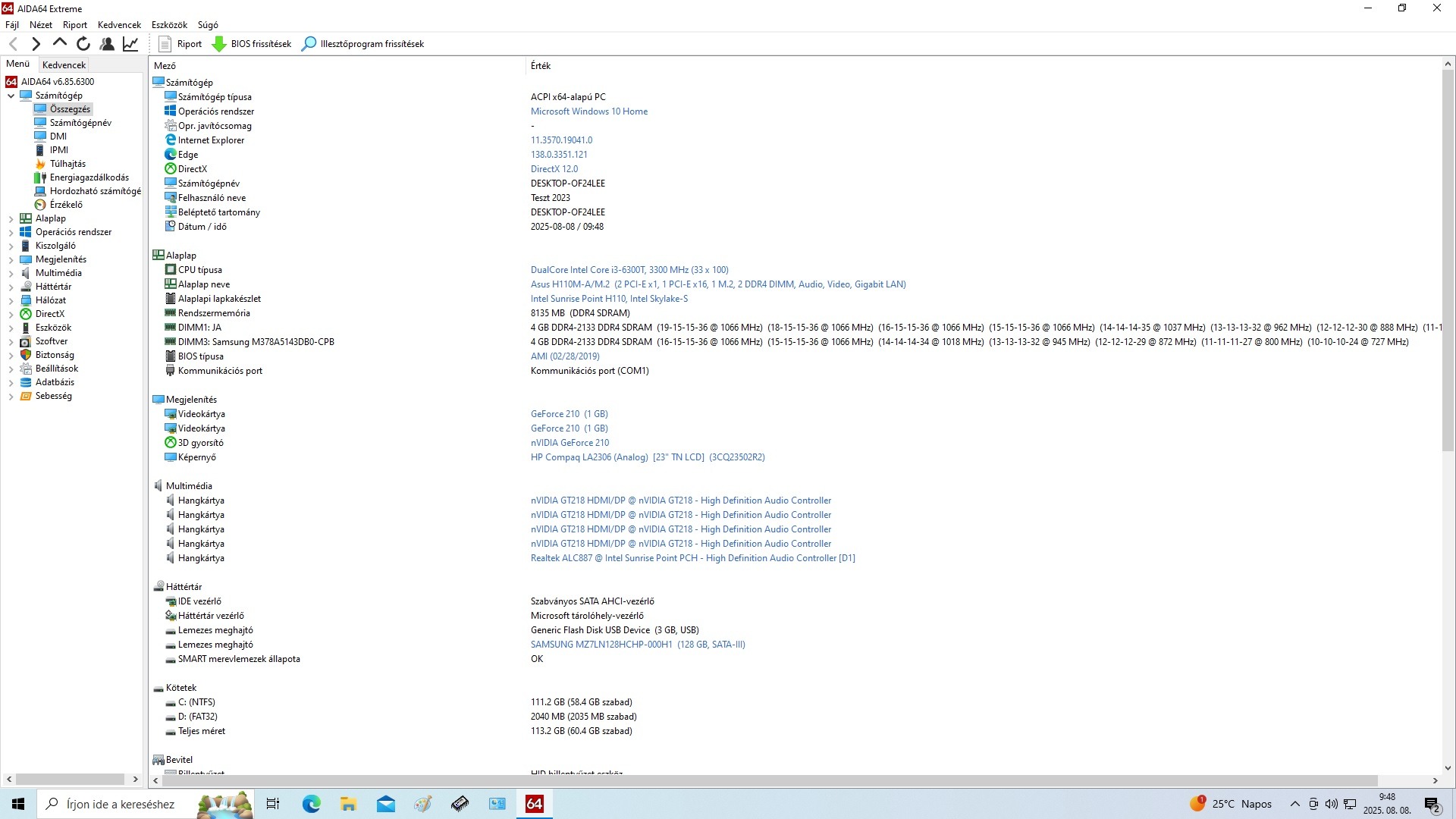Open the Eszközök menu
Screen dimensions: 1456x819
point(169,25)
